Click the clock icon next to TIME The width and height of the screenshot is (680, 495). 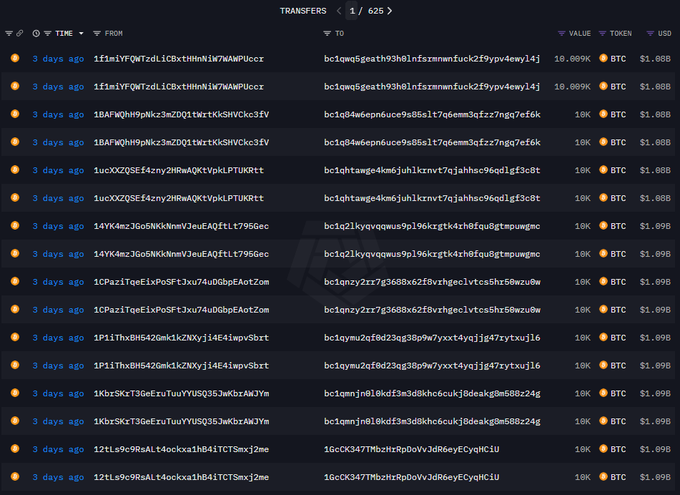(x=36, y=33)
